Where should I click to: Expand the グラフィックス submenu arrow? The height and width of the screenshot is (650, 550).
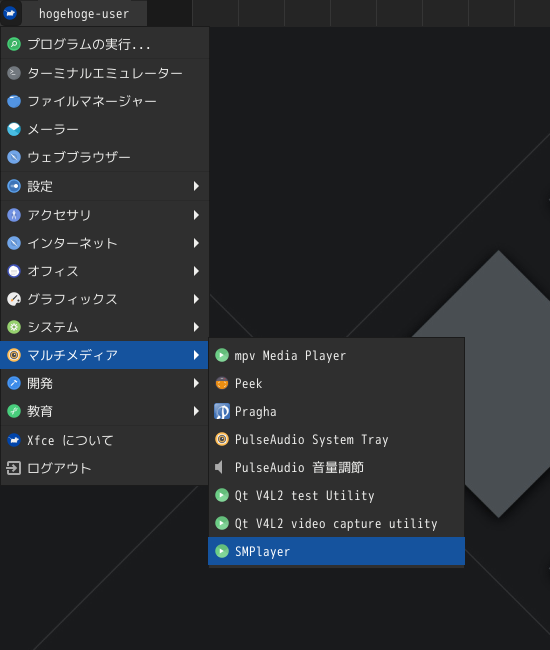click(x=196, y=299)
